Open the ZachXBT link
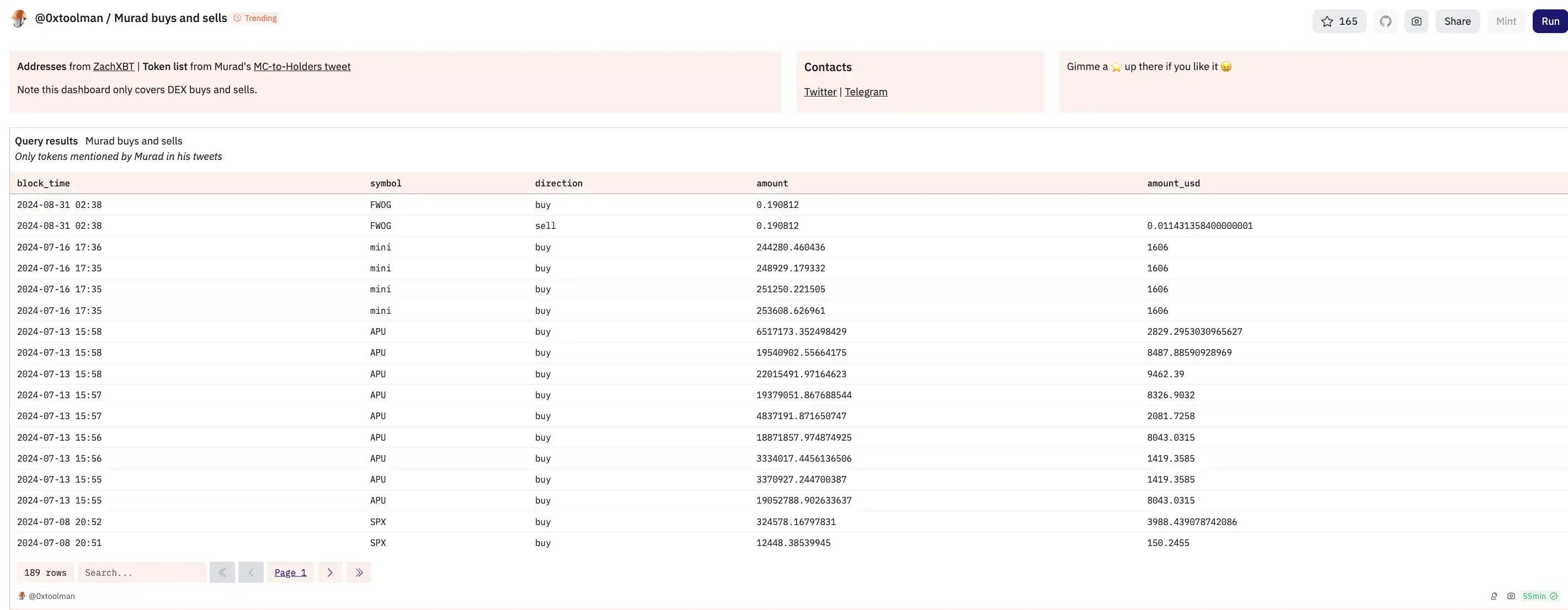The height and width of the screenshot is (610, 1568). [x=113, y=66]
